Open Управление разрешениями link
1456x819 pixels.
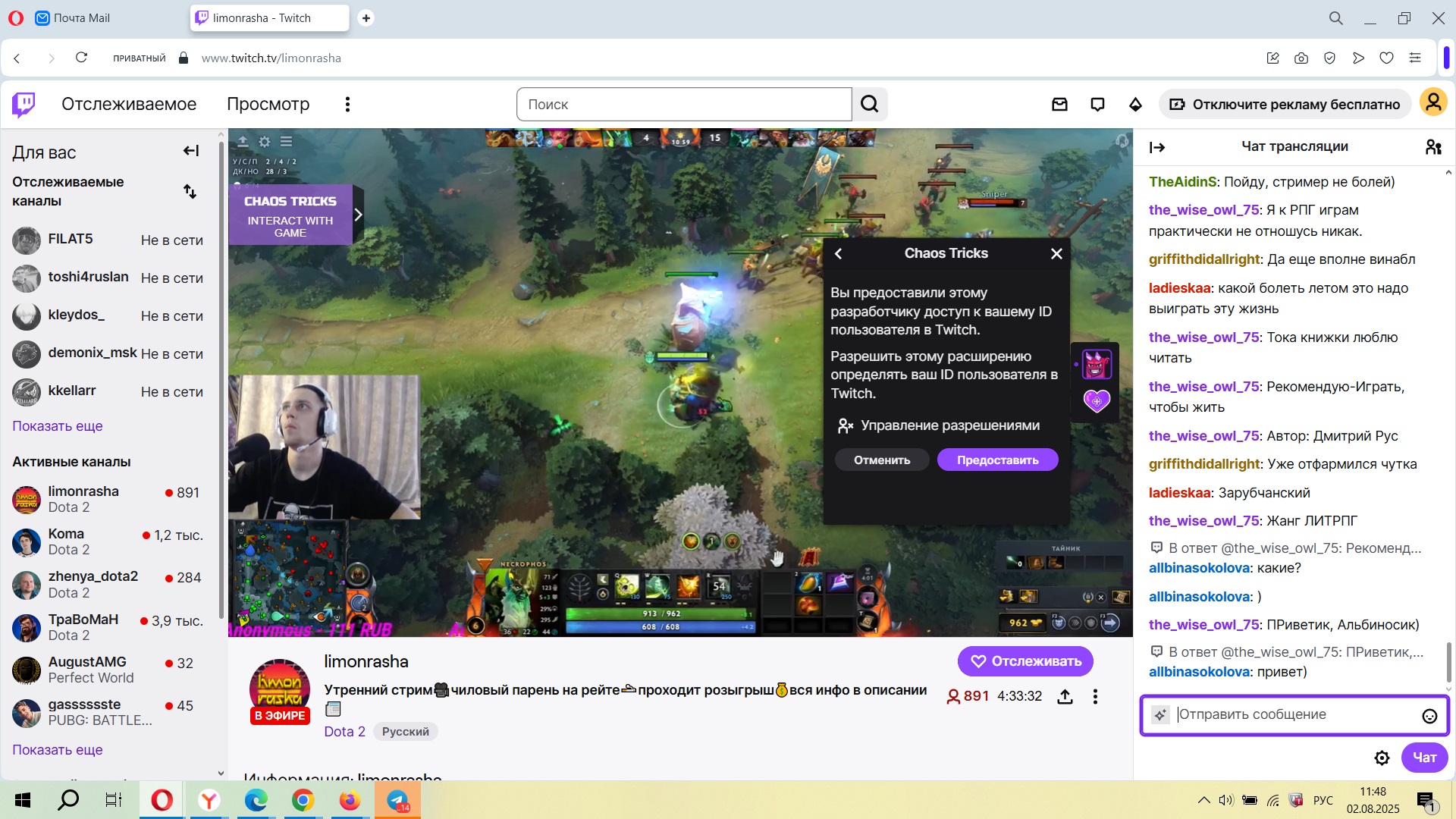[939, 425]
